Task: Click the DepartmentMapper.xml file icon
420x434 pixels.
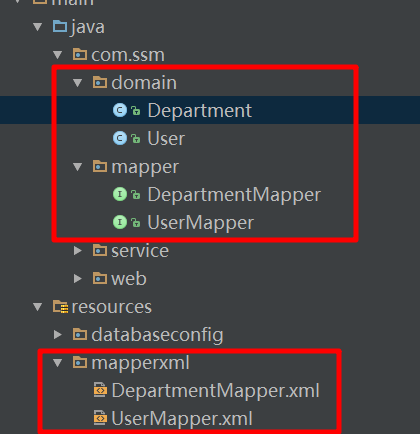Action: 100,390
